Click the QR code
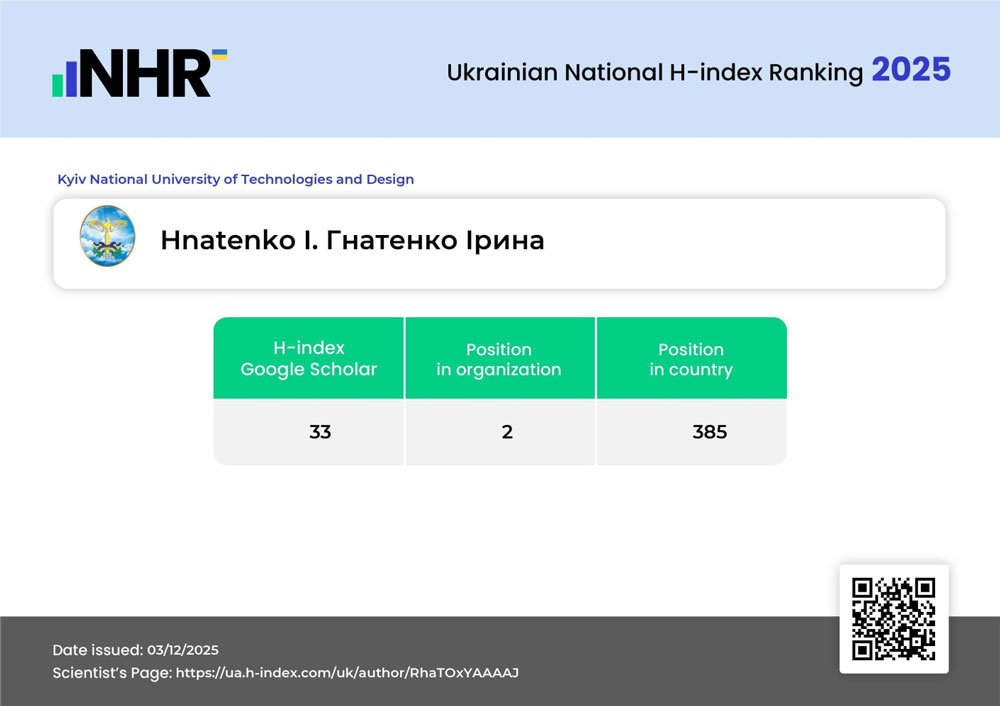This screenshot has height=706, width=1000. click(893, 619)
